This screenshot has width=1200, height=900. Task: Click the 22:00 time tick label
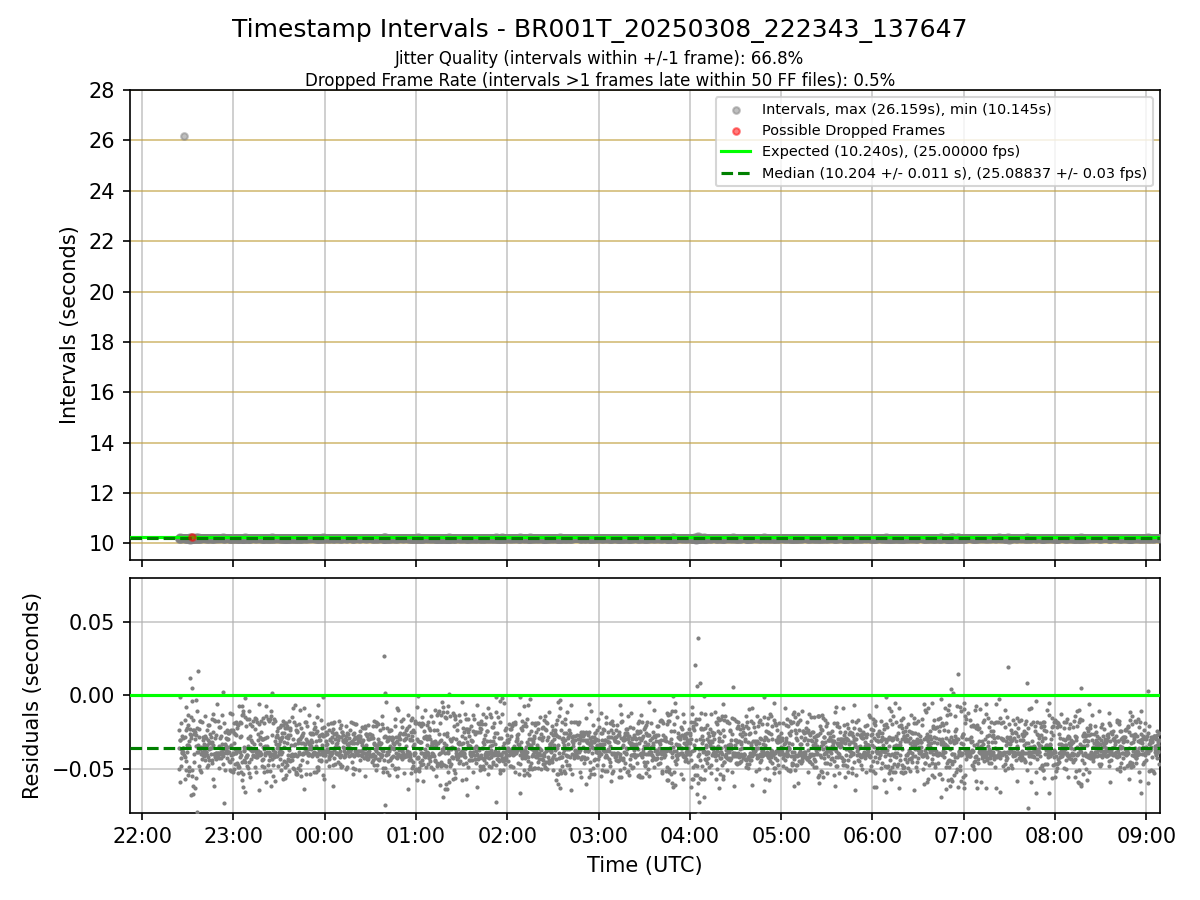point(142,835)
